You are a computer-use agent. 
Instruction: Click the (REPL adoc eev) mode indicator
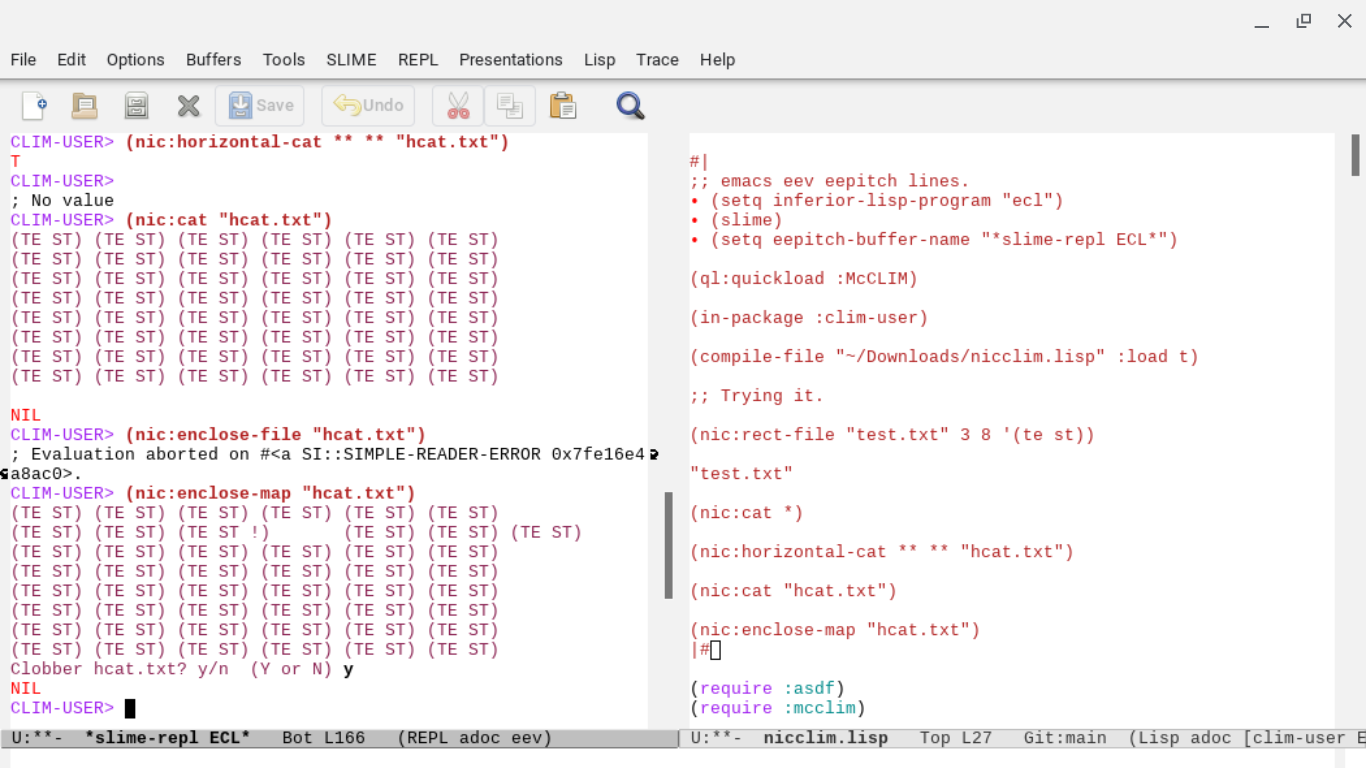click(x=474, y=738)
